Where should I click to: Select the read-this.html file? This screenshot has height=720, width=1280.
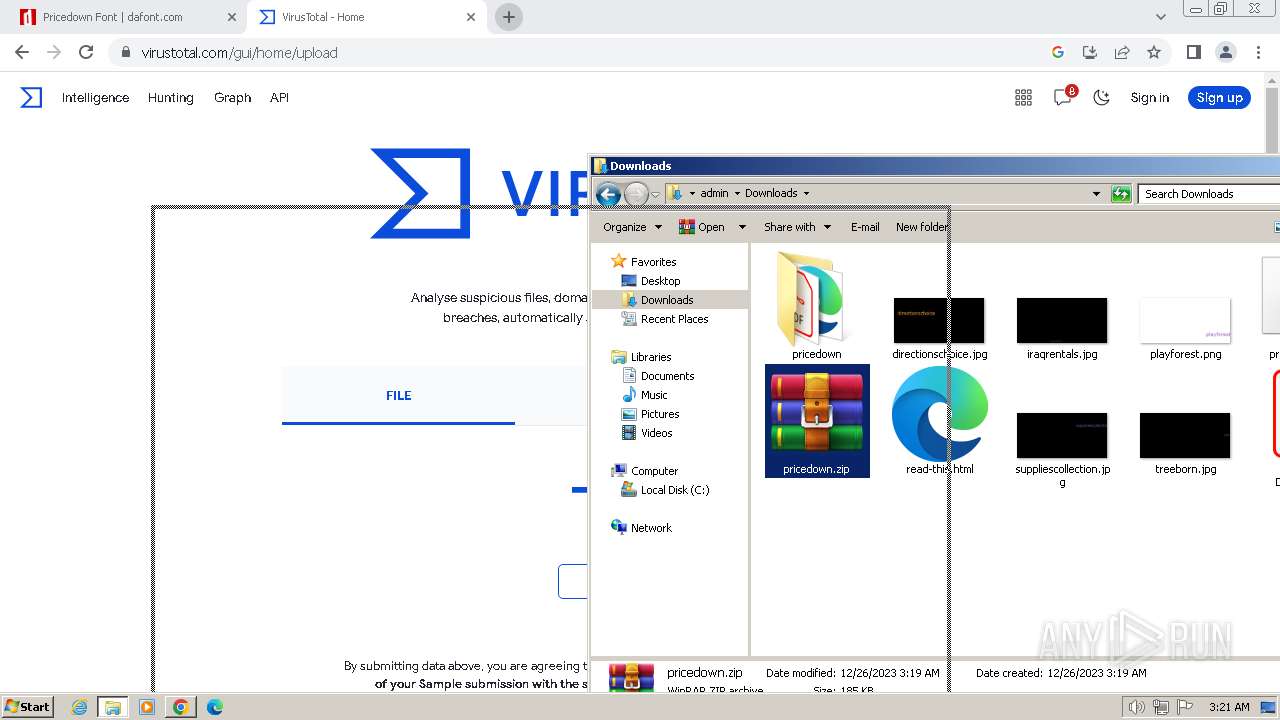[940, 420]
